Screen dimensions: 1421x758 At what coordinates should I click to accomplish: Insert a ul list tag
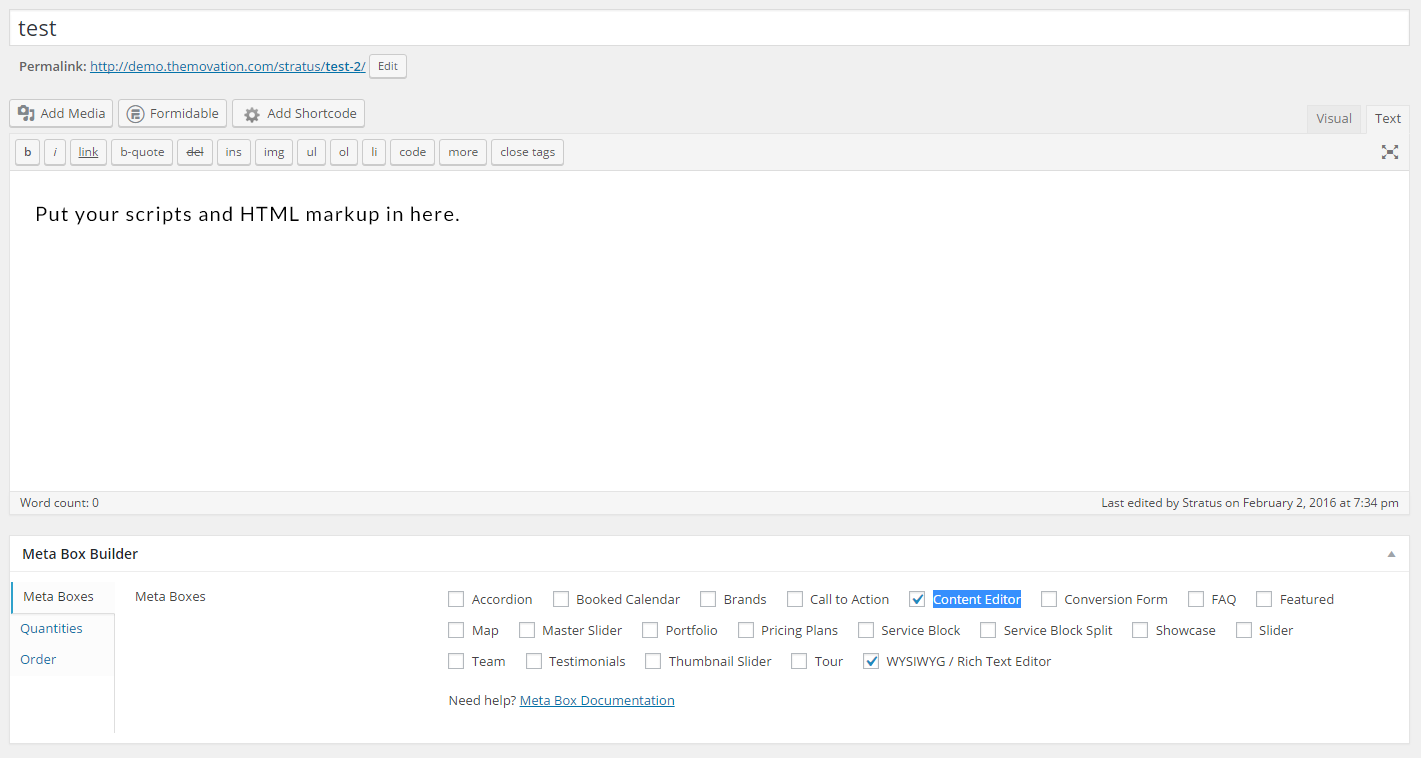point(312,152)
